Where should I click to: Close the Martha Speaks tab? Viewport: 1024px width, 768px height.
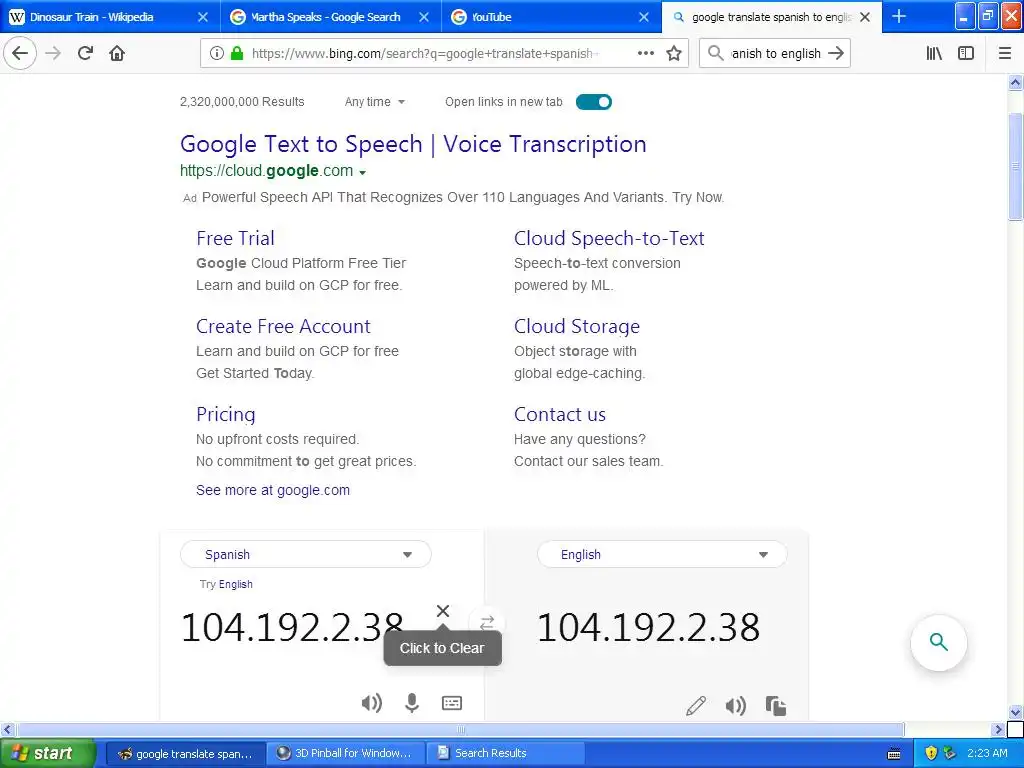[x=424, y=17]
